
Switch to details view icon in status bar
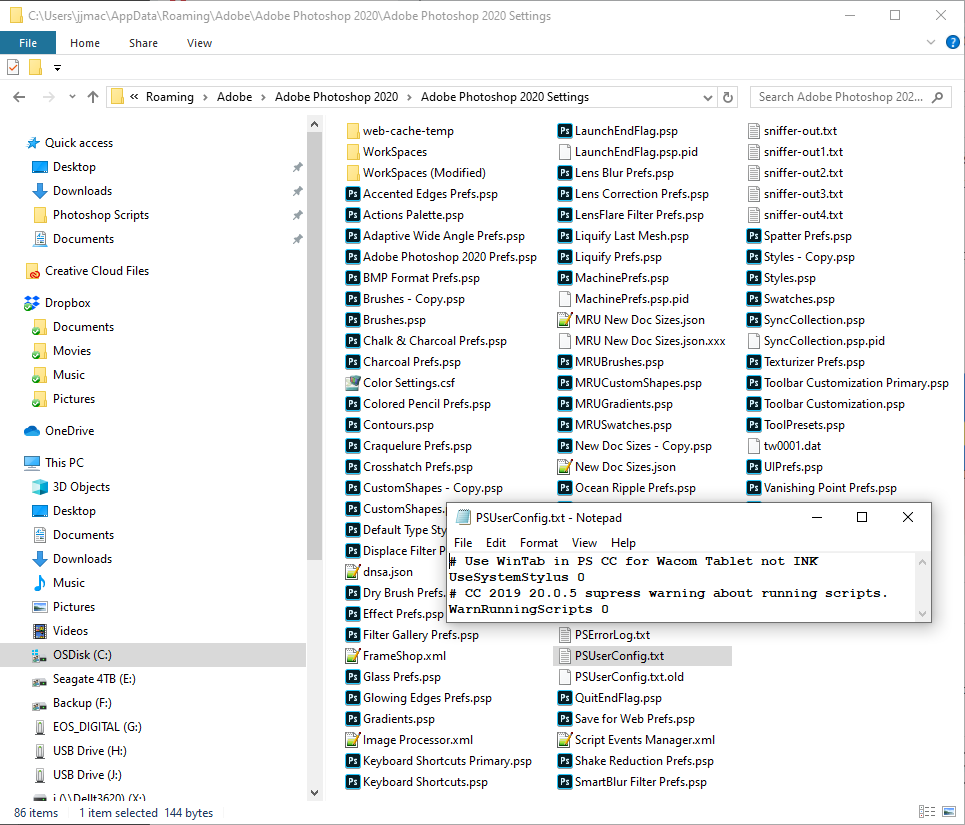pyautogui.click(x=927, y=812)
